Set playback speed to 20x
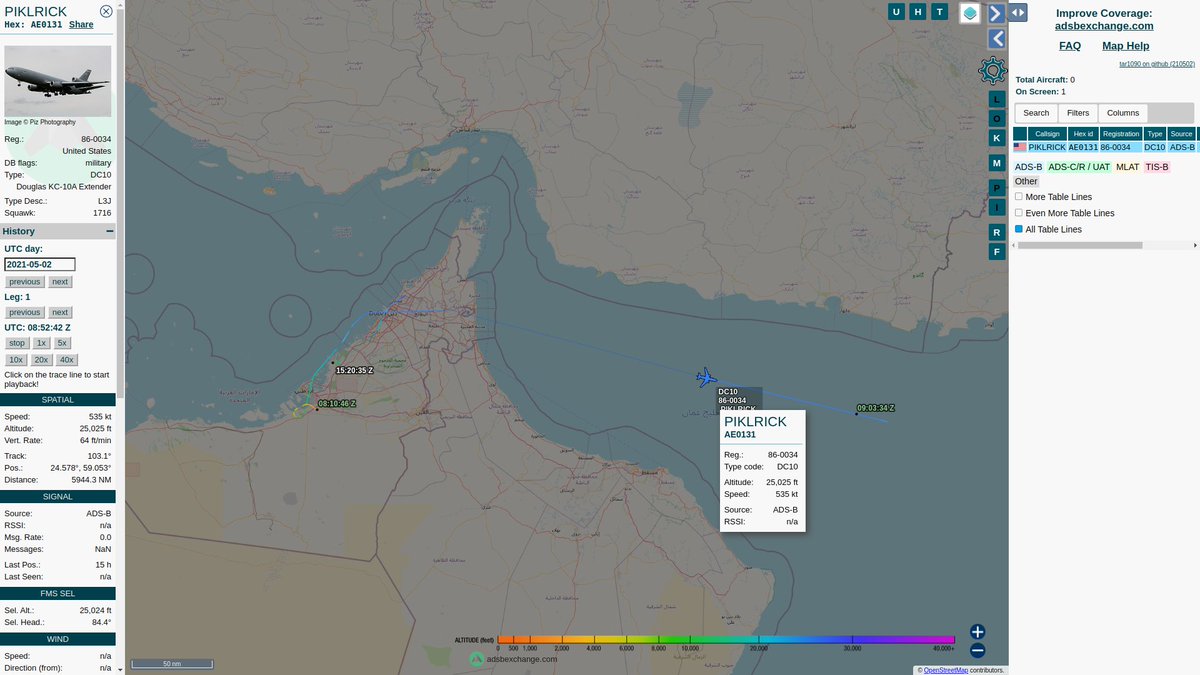 tap(41, 360)
